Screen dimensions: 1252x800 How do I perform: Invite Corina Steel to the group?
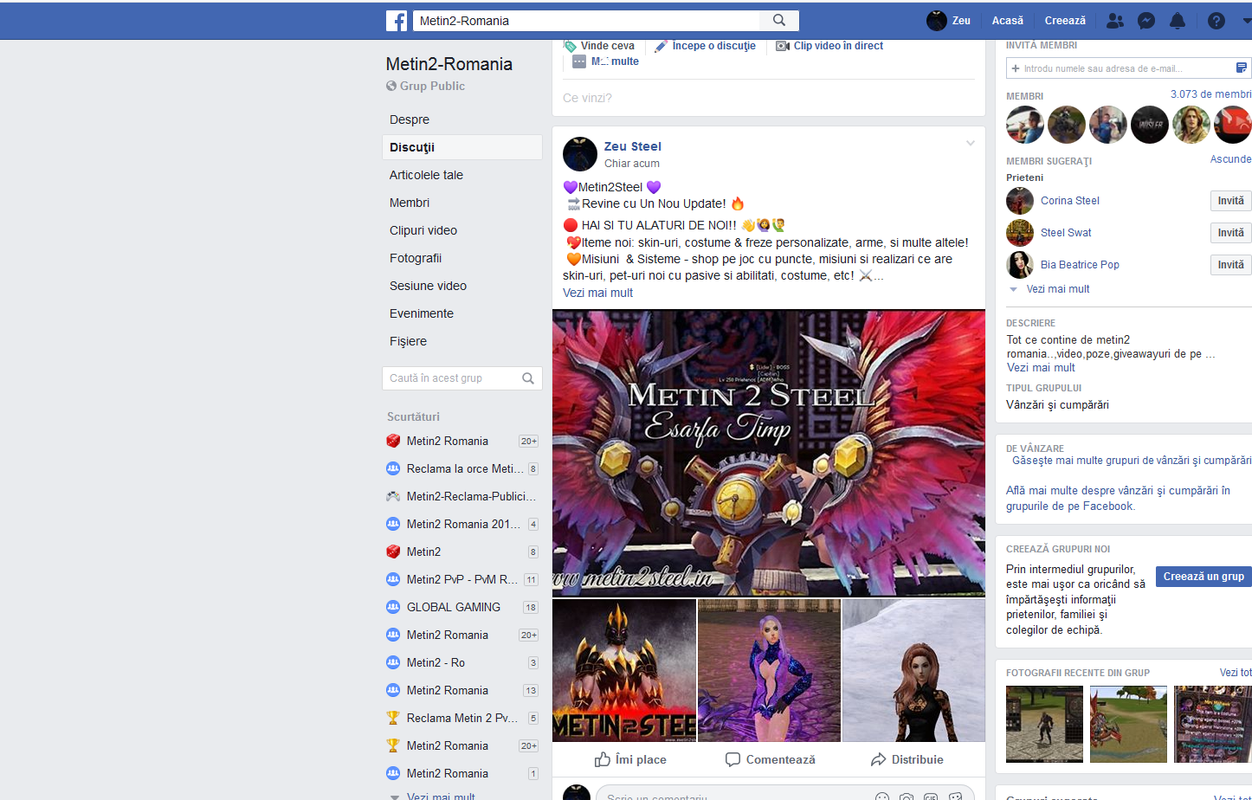(1231, 201)
